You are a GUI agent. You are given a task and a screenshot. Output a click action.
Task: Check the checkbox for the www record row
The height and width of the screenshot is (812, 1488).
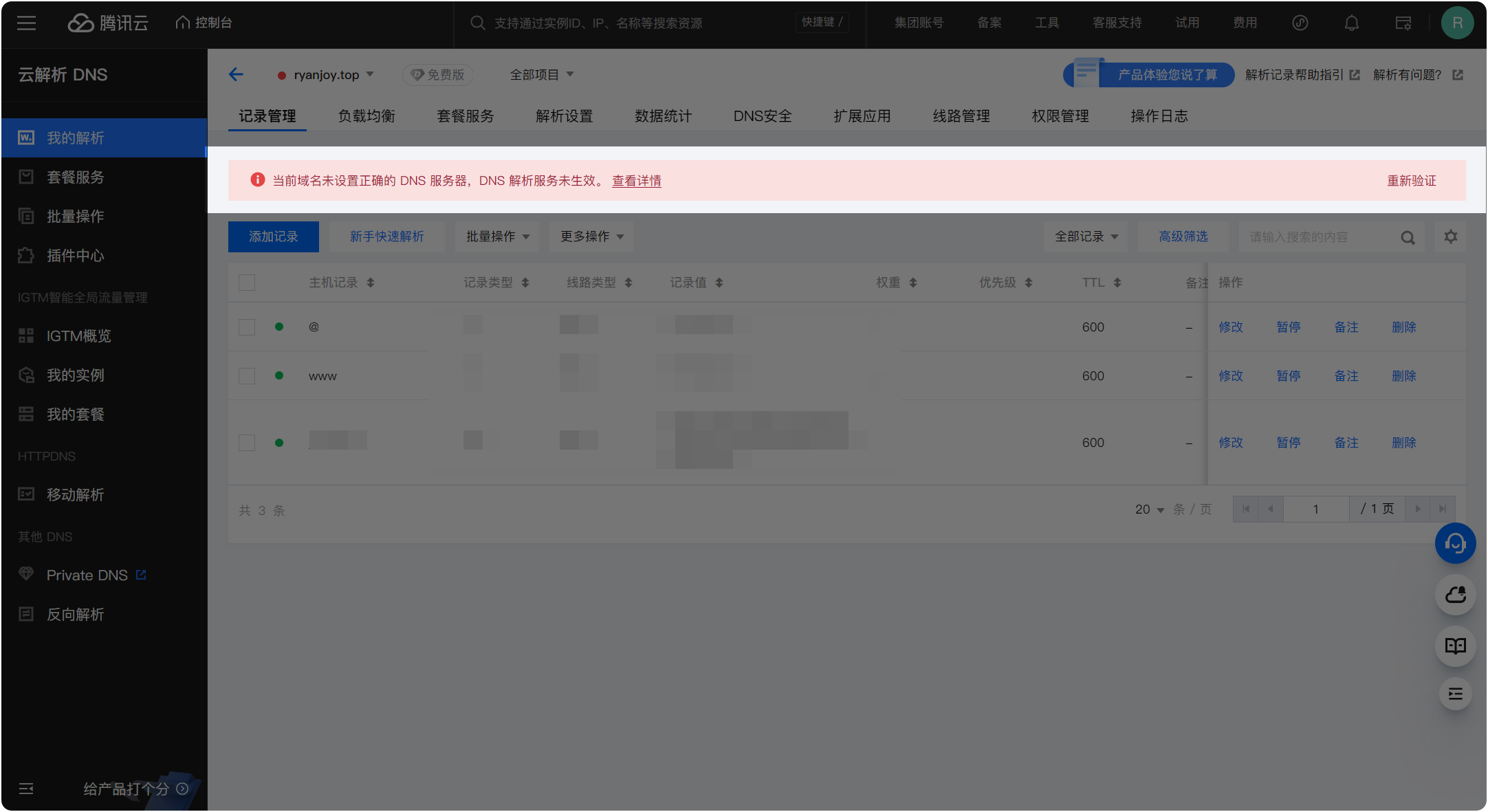click(x=246, y=375)
